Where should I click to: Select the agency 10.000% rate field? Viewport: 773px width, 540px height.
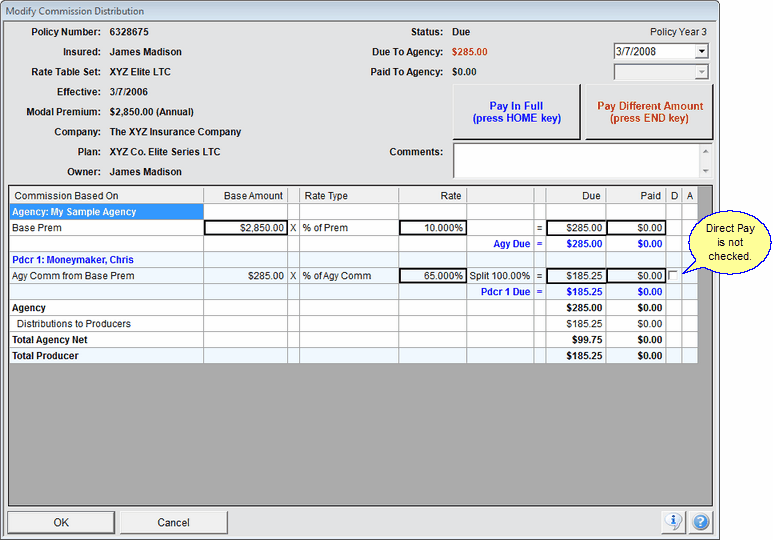(433, 228)
